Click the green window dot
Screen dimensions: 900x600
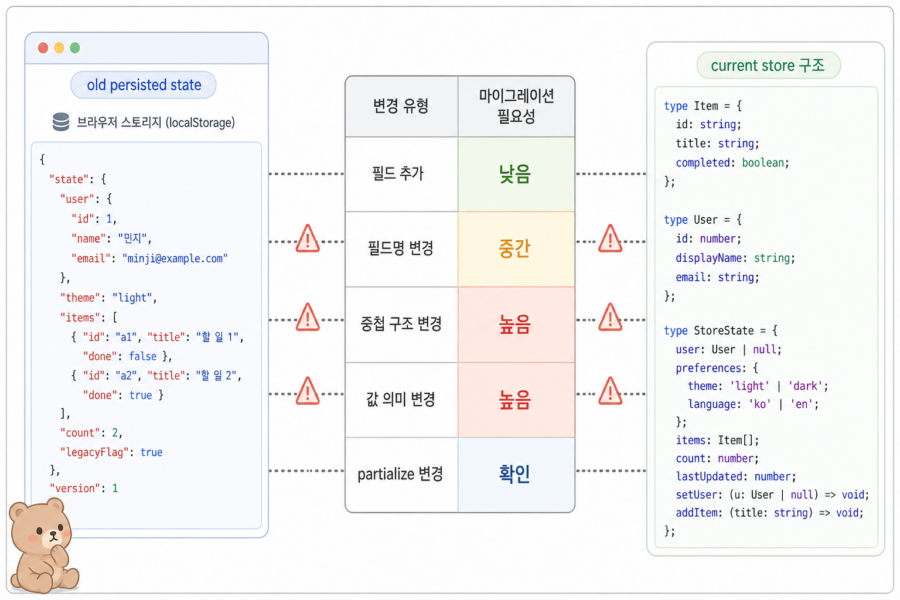point(75,48)
